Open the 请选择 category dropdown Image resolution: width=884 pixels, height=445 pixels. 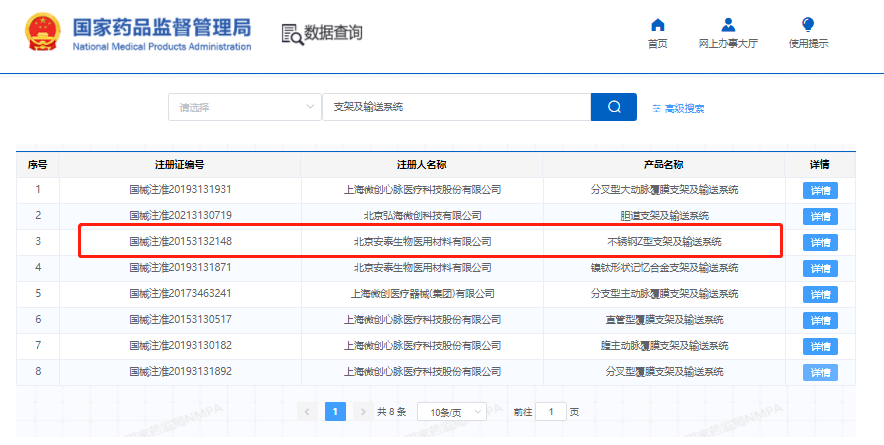tap(245, 107)
